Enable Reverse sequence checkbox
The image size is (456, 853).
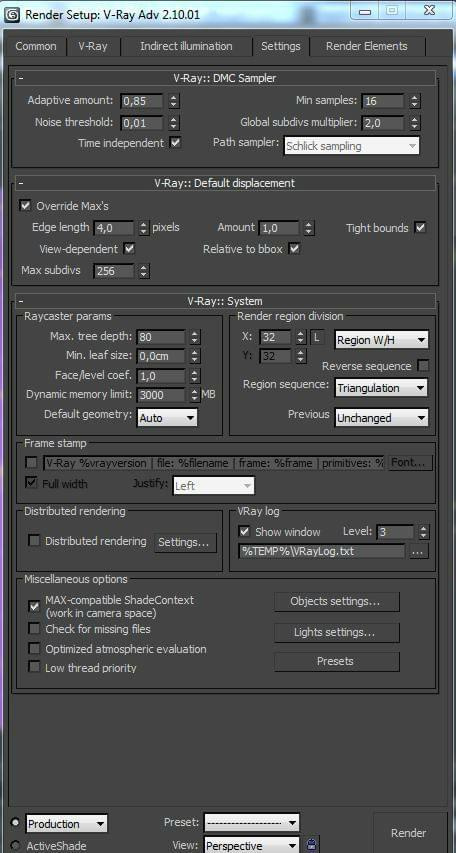[423, 366]
